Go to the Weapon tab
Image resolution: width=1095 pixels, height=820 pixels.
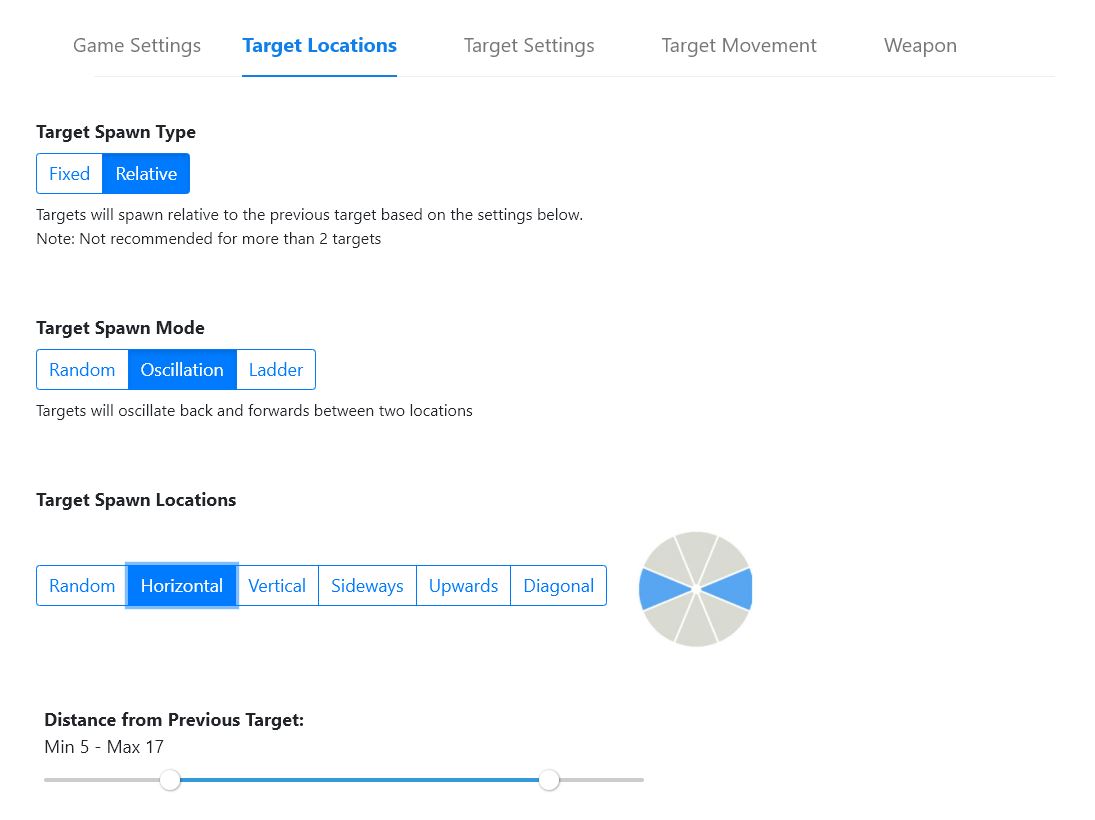coord(920,46)
